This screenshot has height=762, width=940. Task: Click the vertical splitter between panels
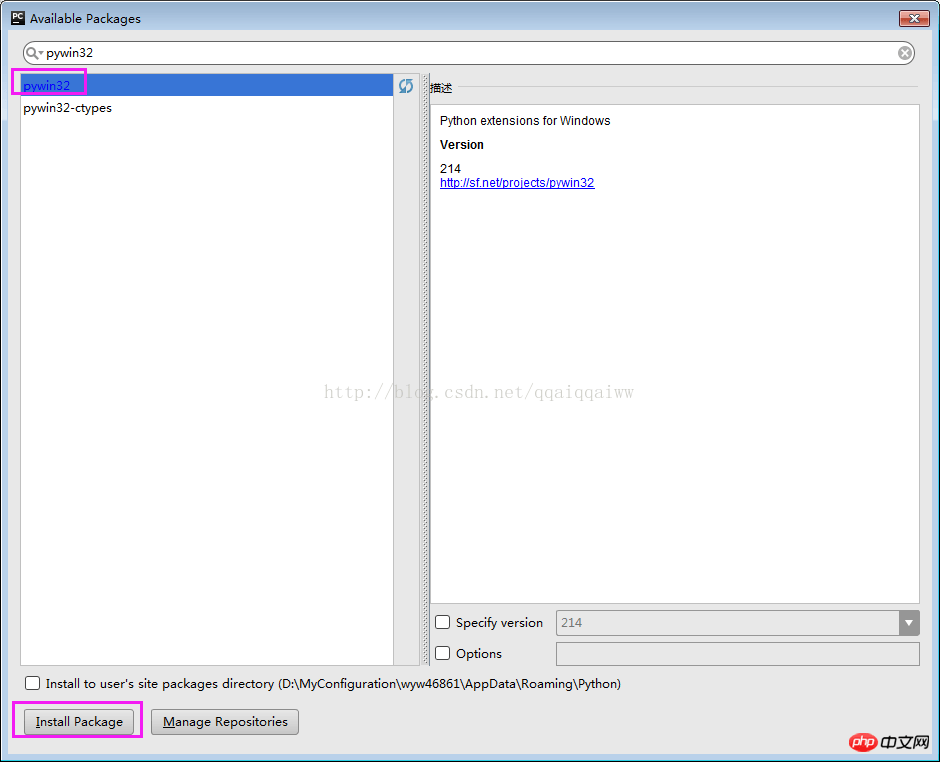pyautogui.click(x=426, y=369)
